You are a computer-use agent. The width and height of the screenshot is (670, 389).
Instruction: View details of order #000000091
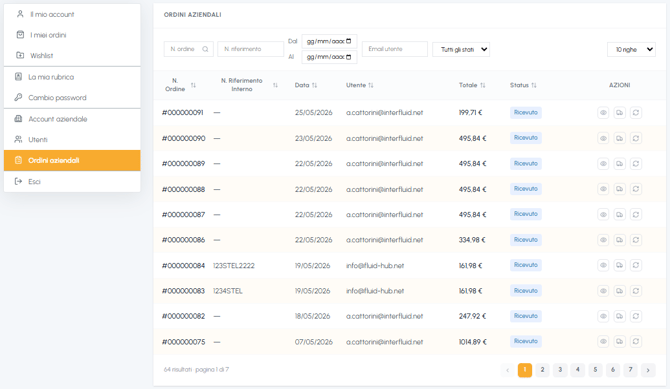pos(603,113)
